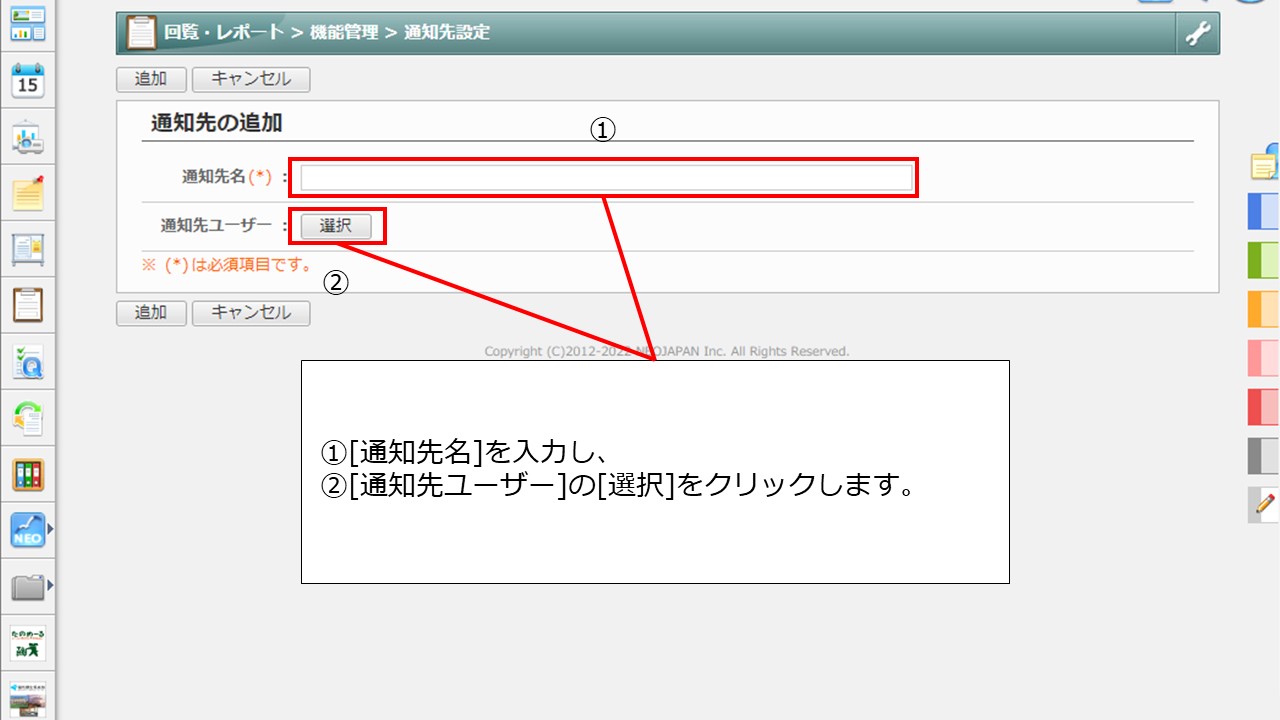Click the 通知先名 text input field

(606, 178)
